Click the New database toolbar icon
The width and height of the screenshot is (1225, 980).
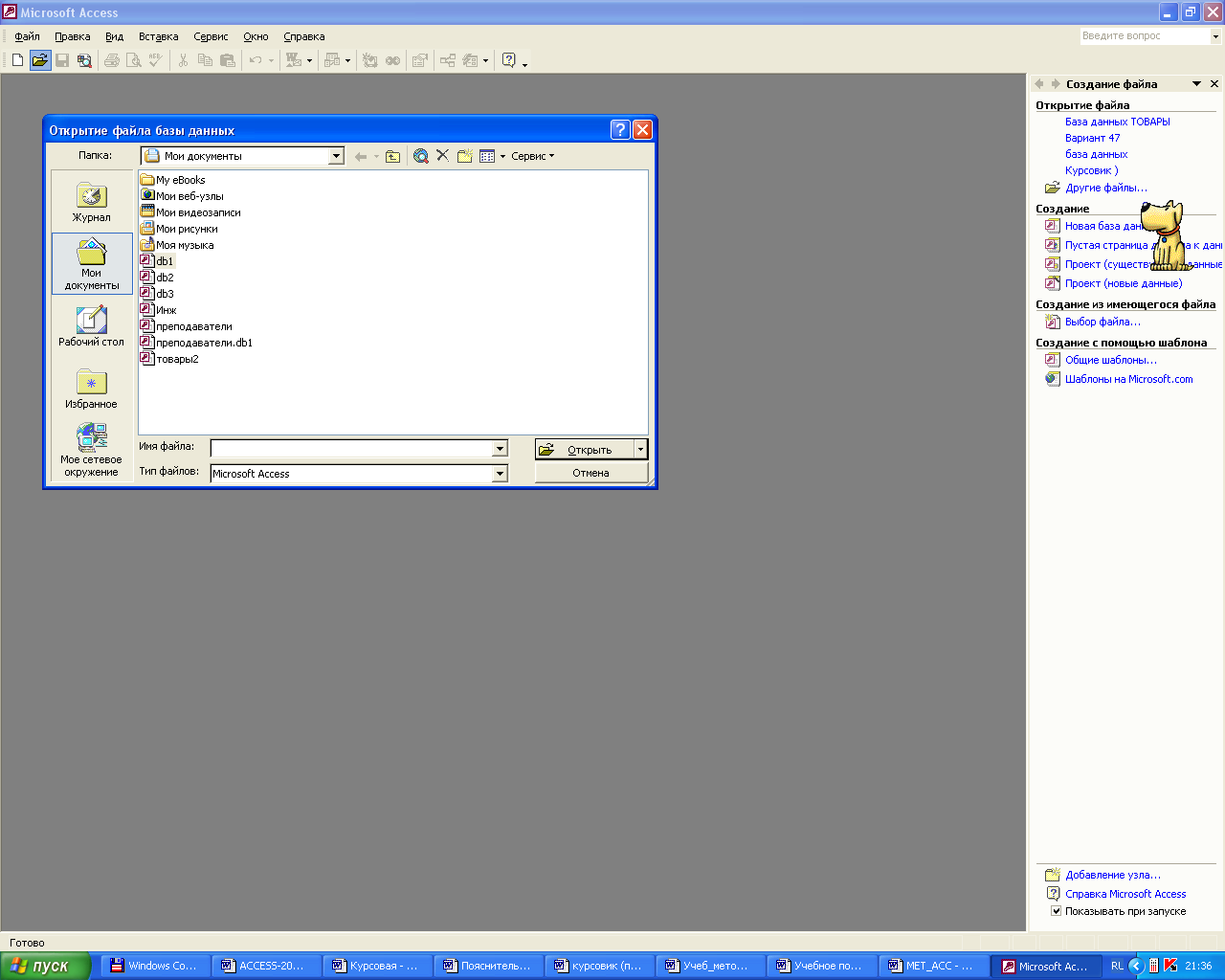(17, 60)
